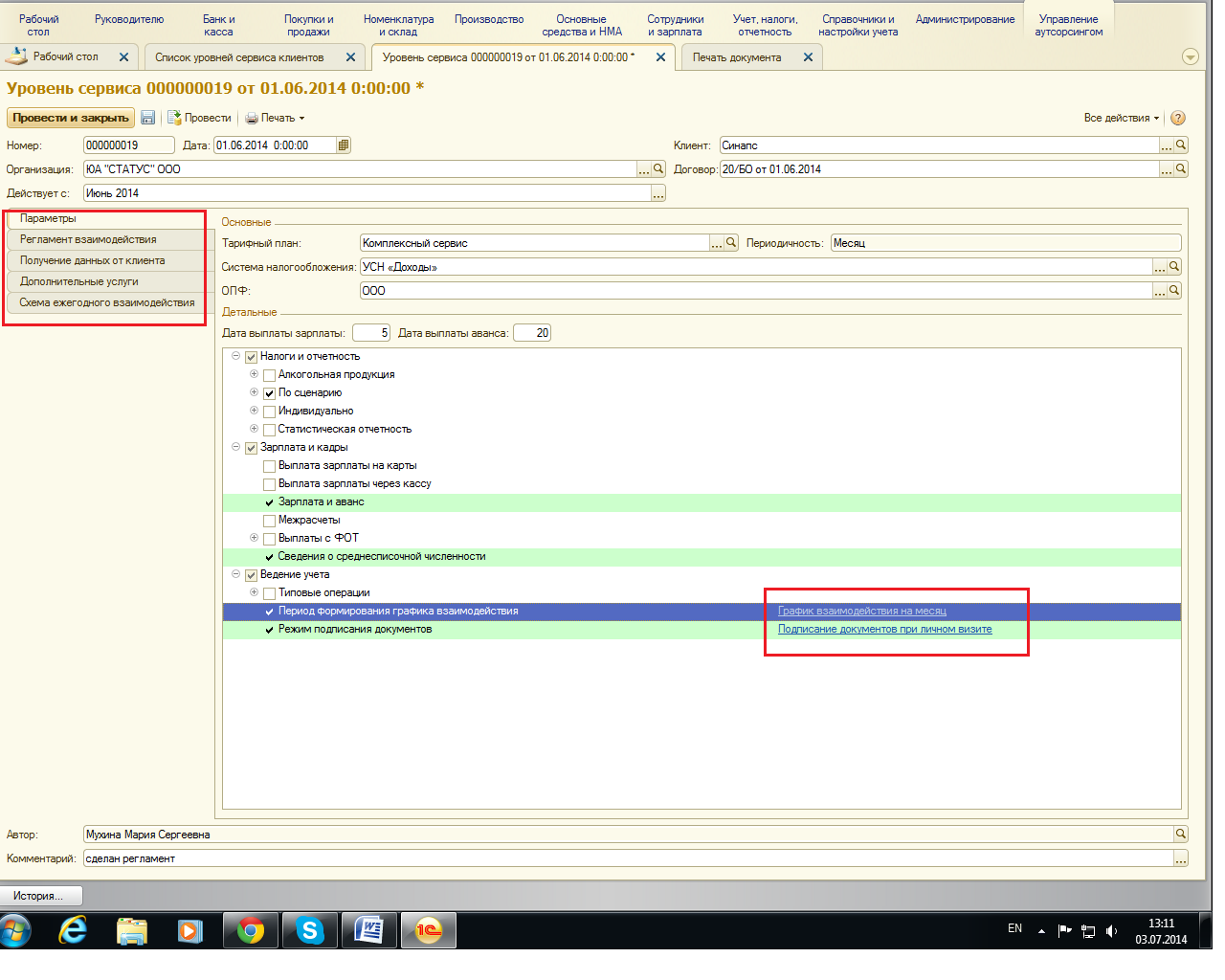This screenshot has width=1225, height=980.
Task: Open the 1C application taskbar icon
Action: tap(429, 930)
